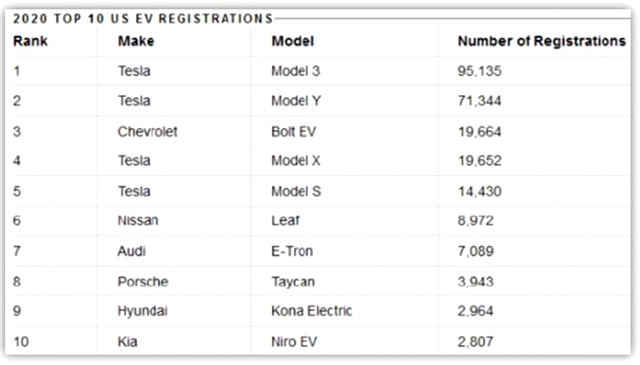
Task: Select the Model X cell
Action: [296, 160]
